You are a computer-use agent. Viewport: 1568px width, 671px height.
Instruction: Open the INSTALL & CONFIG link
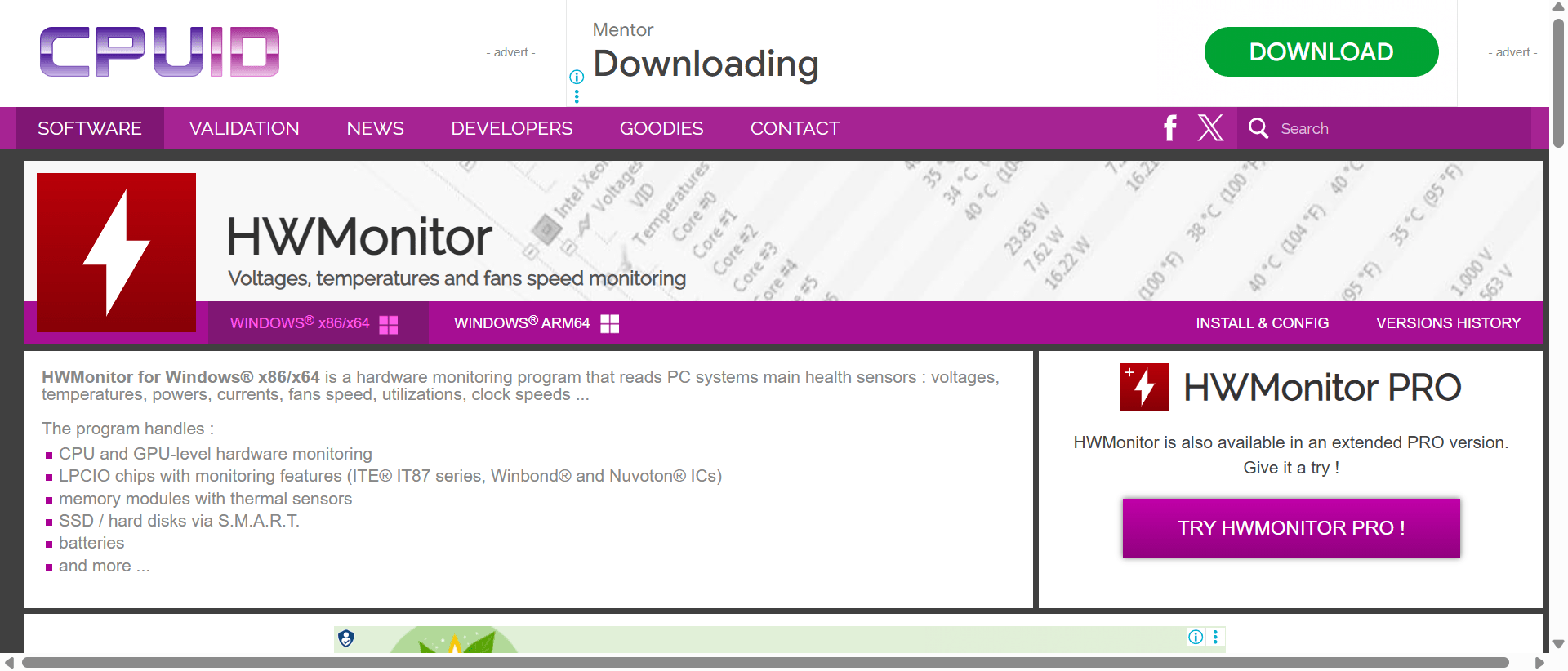tap(1263, 323)
